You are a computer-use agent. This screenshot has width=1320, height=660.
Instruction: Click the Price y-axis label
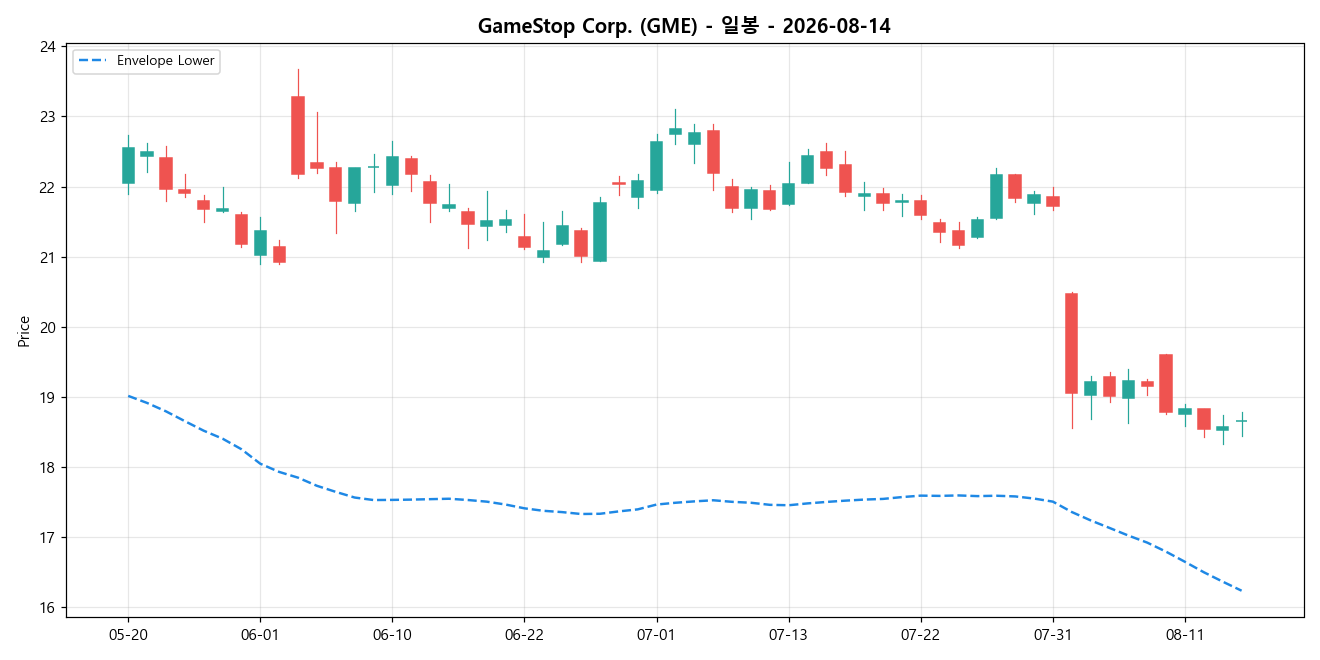[24, 331]
